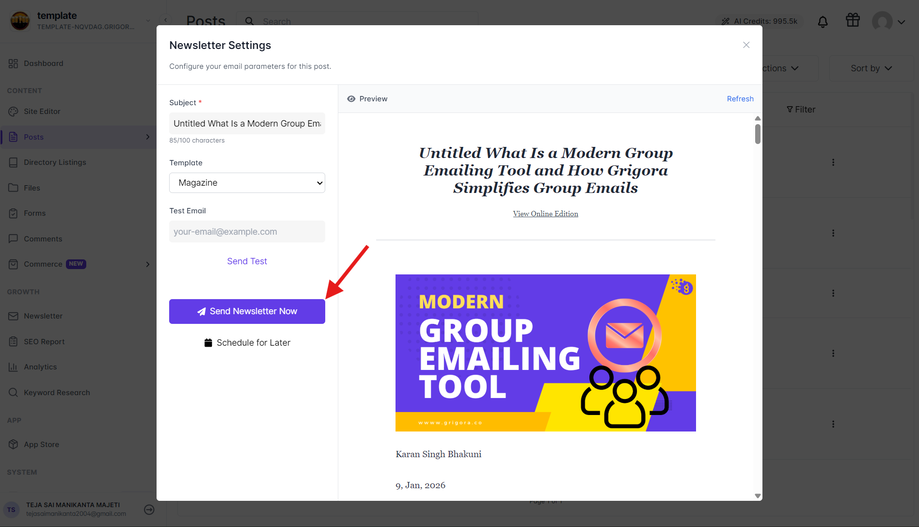Click the Newsletter envelope icon in sidebar
This screenshot has height=527, width=919.
pos(13,316)
